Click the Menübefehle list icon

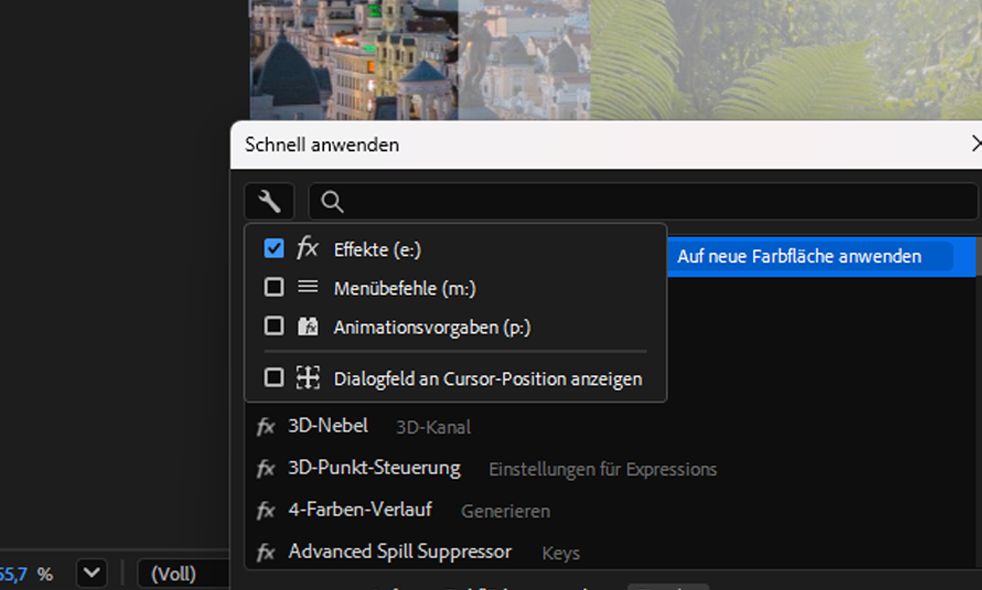pyautogui.click(x=307, y=288)
